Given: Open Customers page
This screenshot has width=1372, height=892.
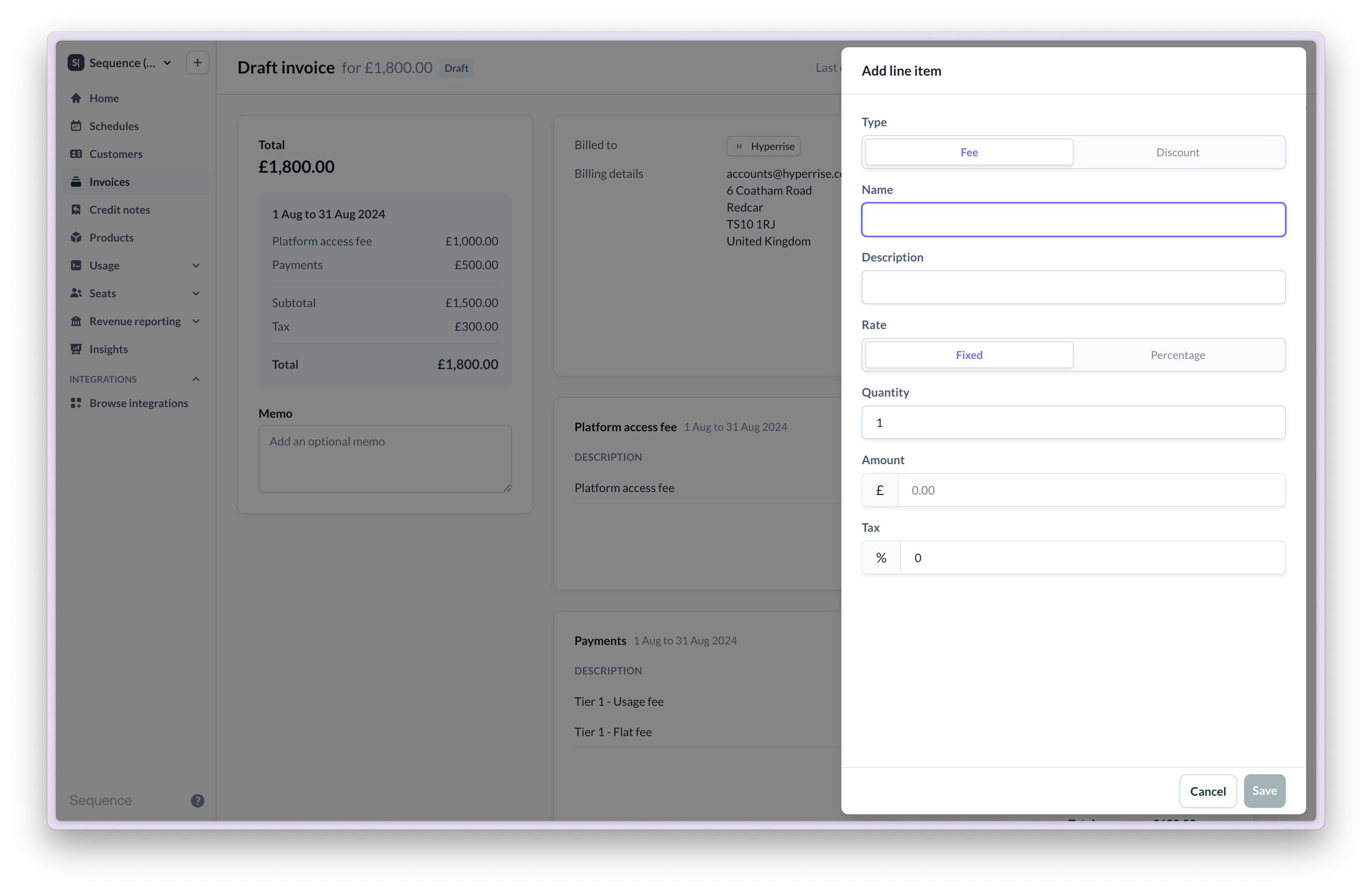Looking at the screenshot, I should click(x=136, y=154).
